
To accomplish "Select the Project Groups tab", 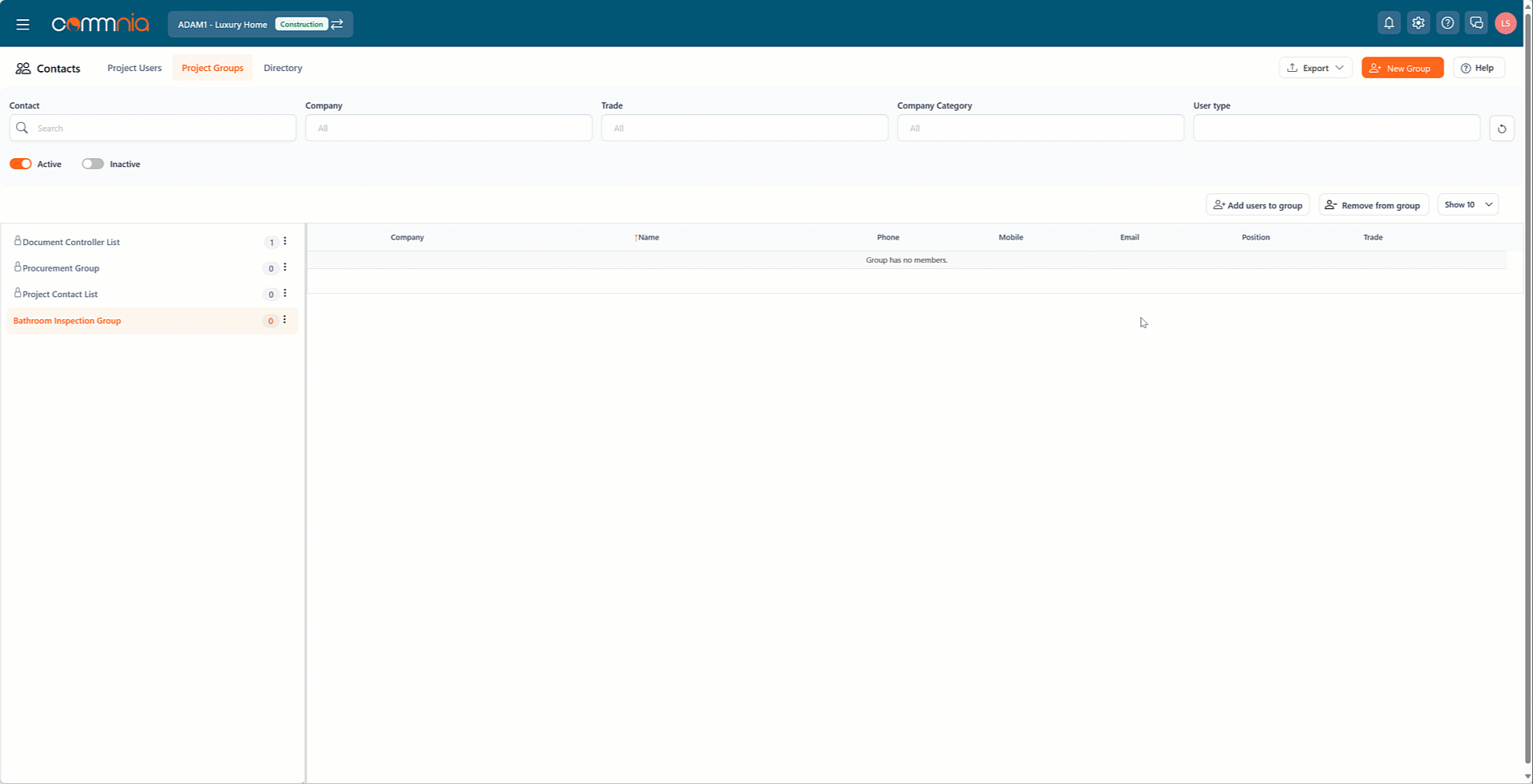I will tap(212, 68).
